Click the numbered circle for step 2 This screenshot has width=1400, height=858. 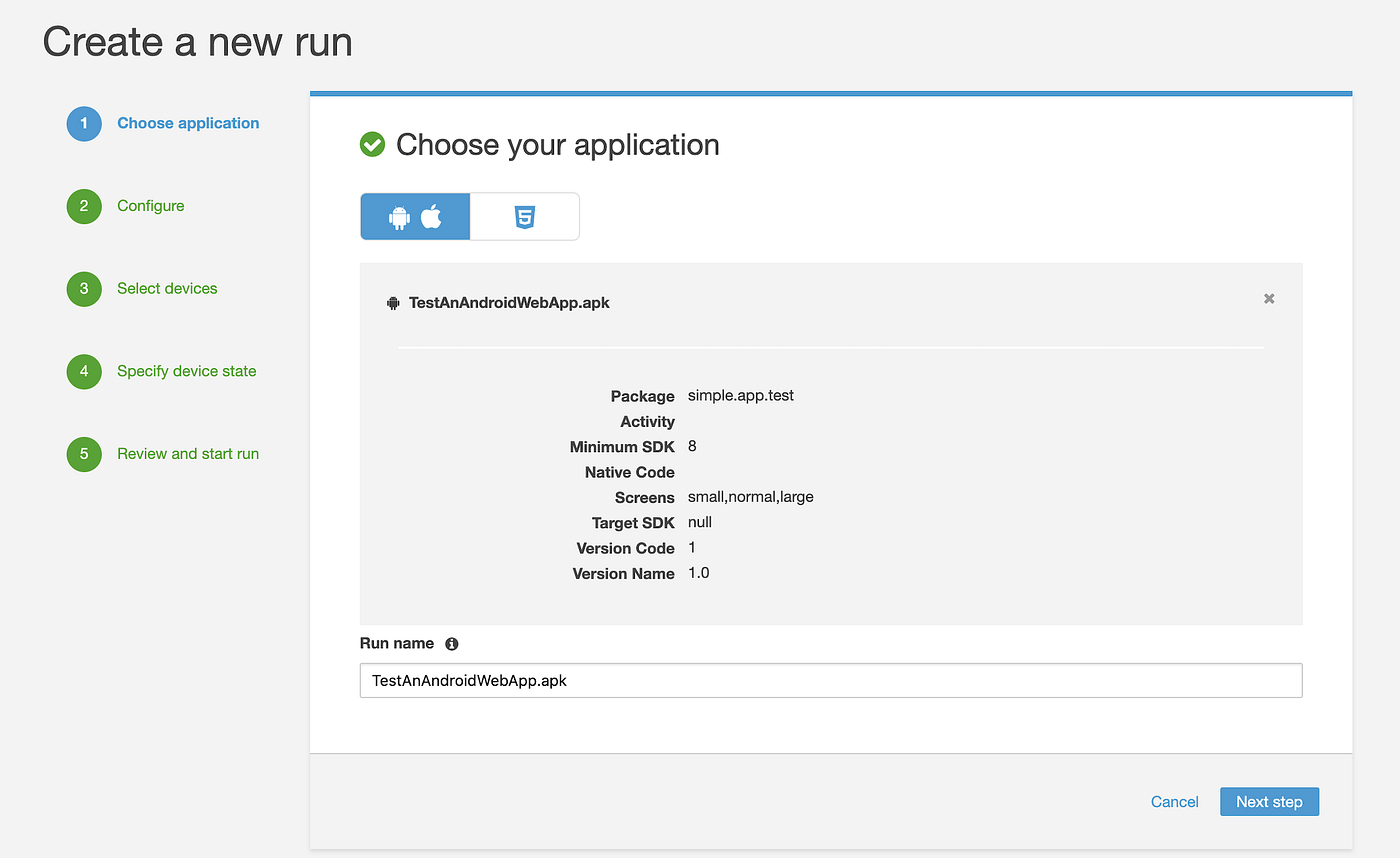click(x=84, y=206)
